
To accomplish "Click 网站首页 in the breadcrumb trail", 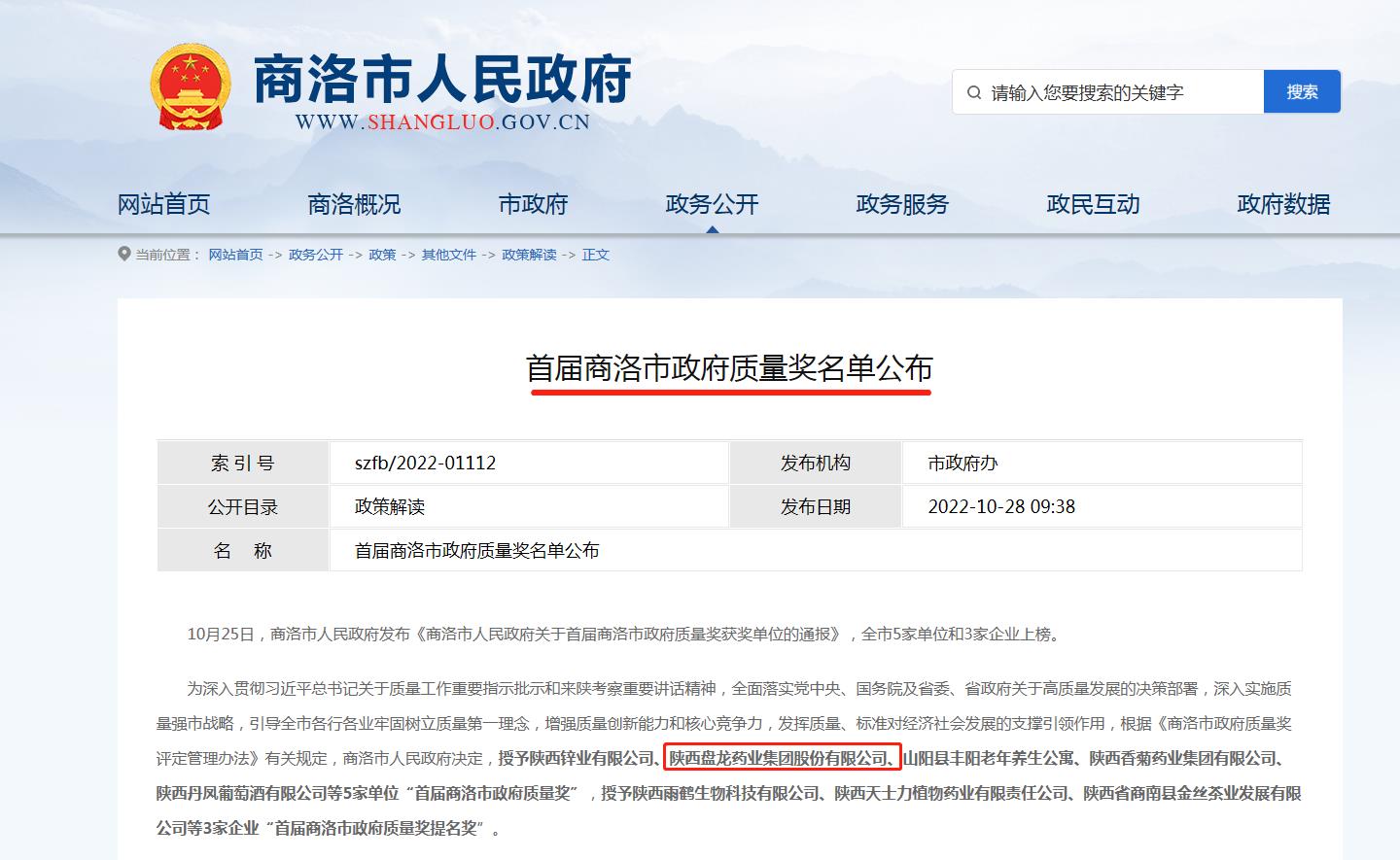I will click(x=235, y=255).
